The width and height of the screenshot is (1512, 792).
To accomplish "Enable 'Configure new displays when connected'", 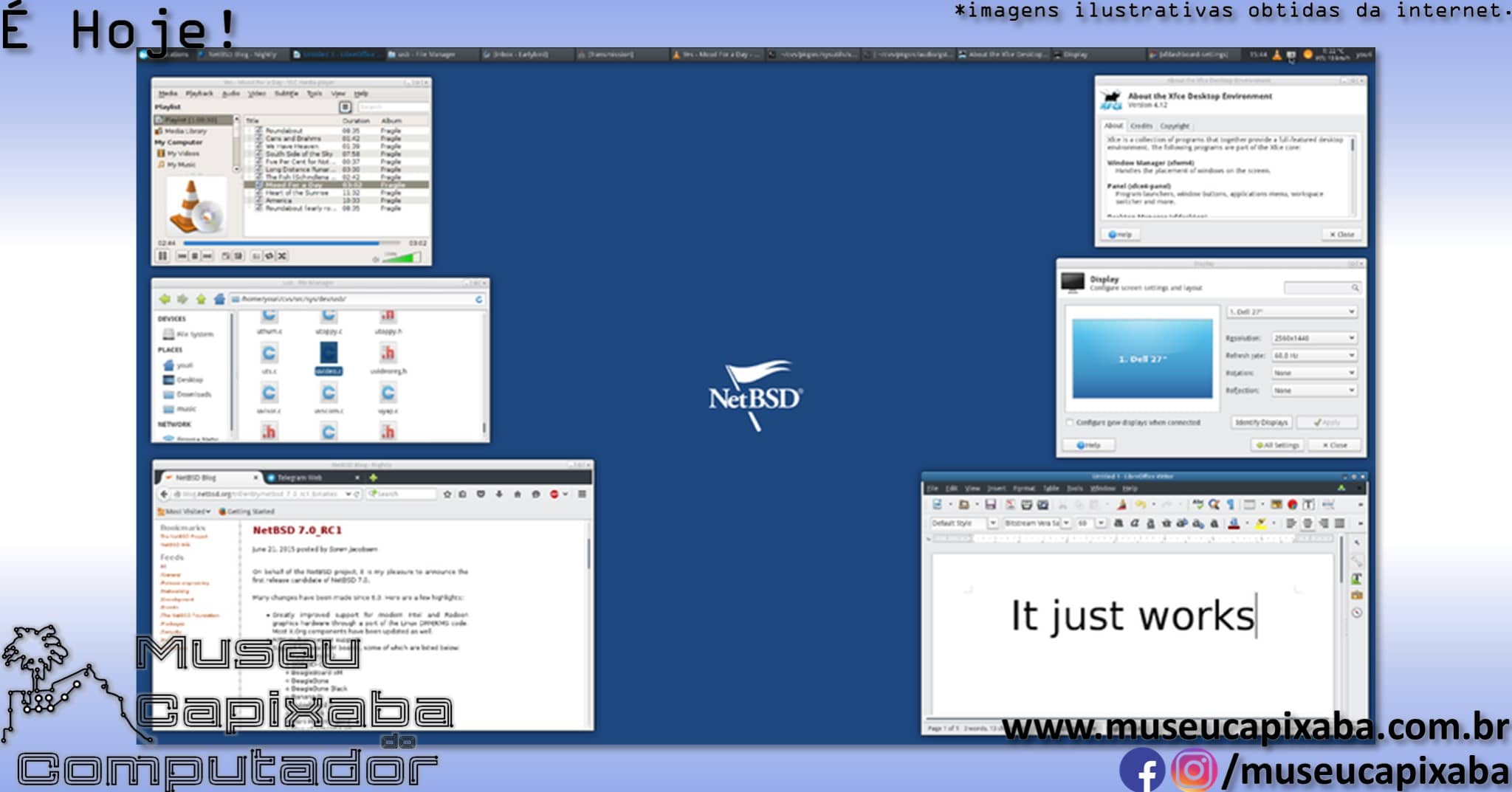I will coord(1070,423).
